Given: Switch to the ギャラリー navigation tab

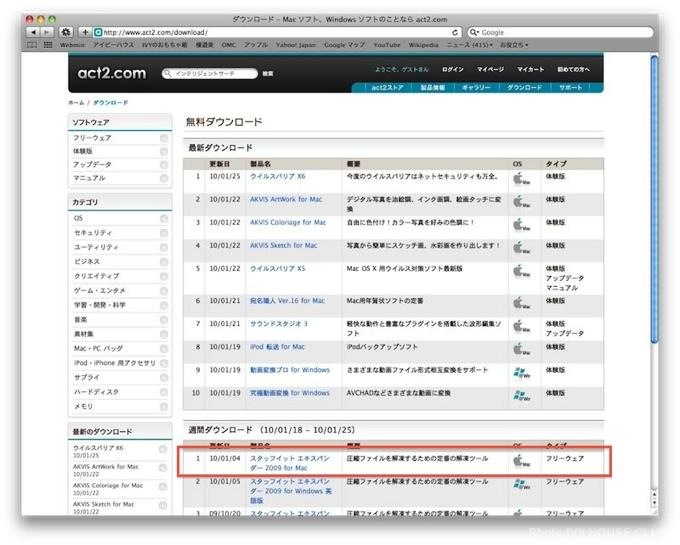Looking at the screenshot, I should pos(478,88).
